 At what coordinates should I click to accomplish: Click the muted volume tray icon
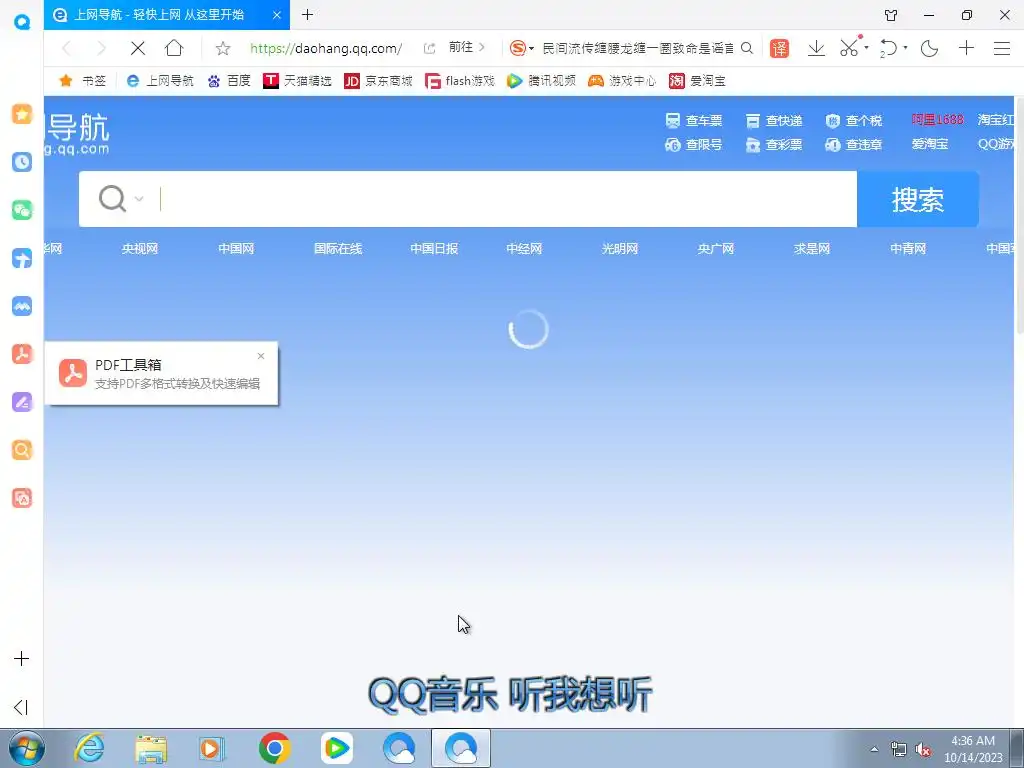(x=923, y=749)
